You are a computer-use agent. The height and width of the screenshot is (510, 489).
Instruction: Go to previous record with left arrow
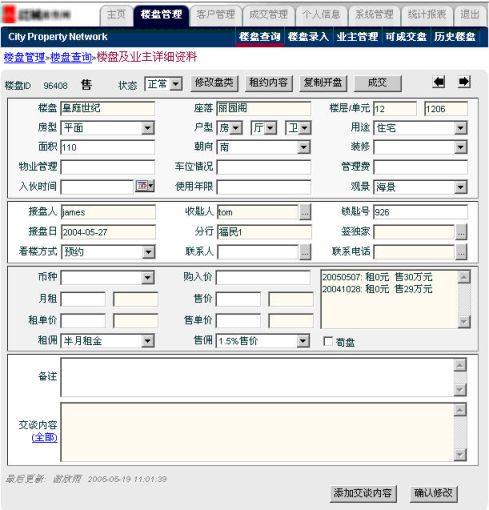coord(438,82)
